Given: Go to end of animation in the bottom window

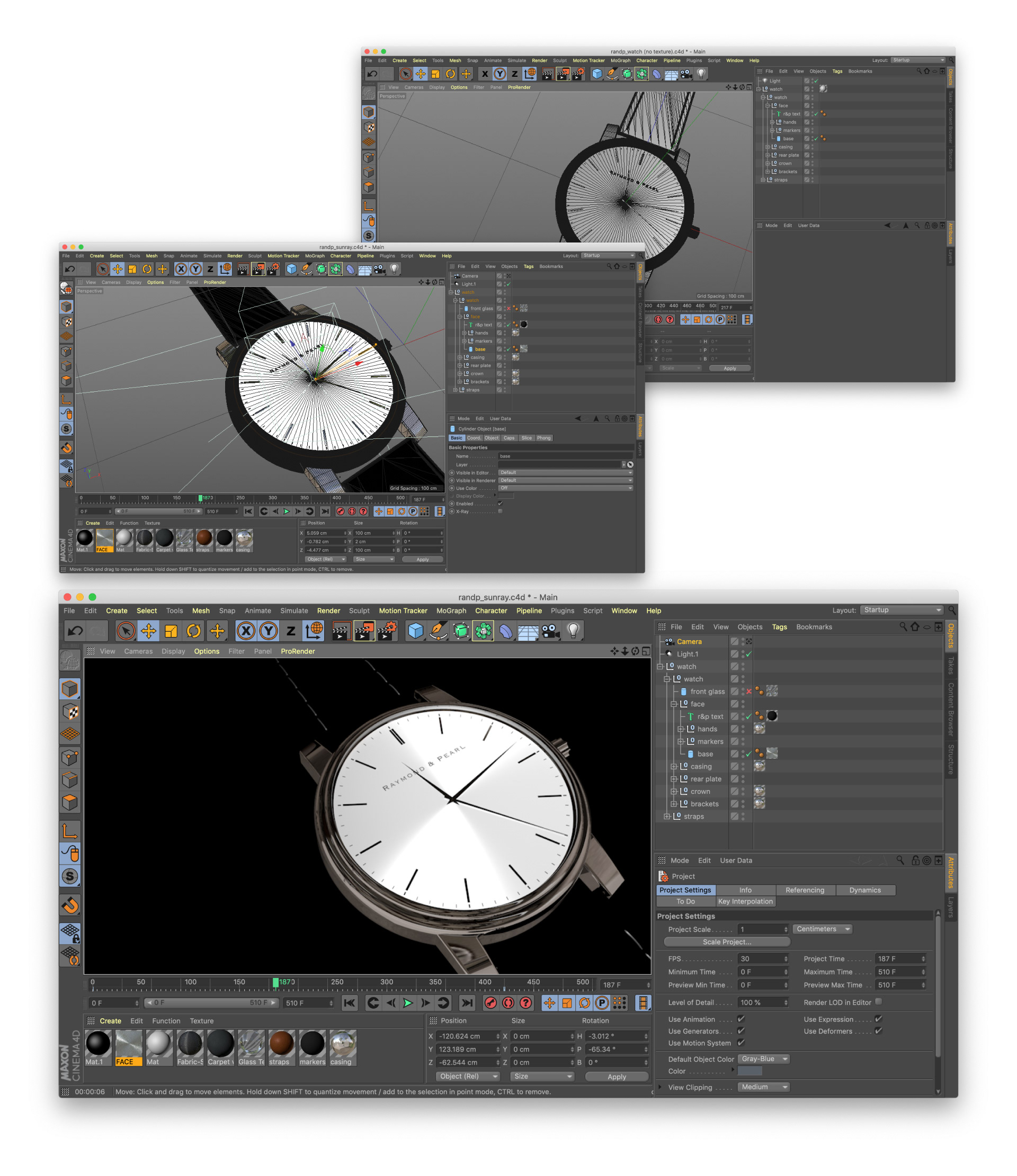Looking at the screenshot, I should tap(467, 1003).
